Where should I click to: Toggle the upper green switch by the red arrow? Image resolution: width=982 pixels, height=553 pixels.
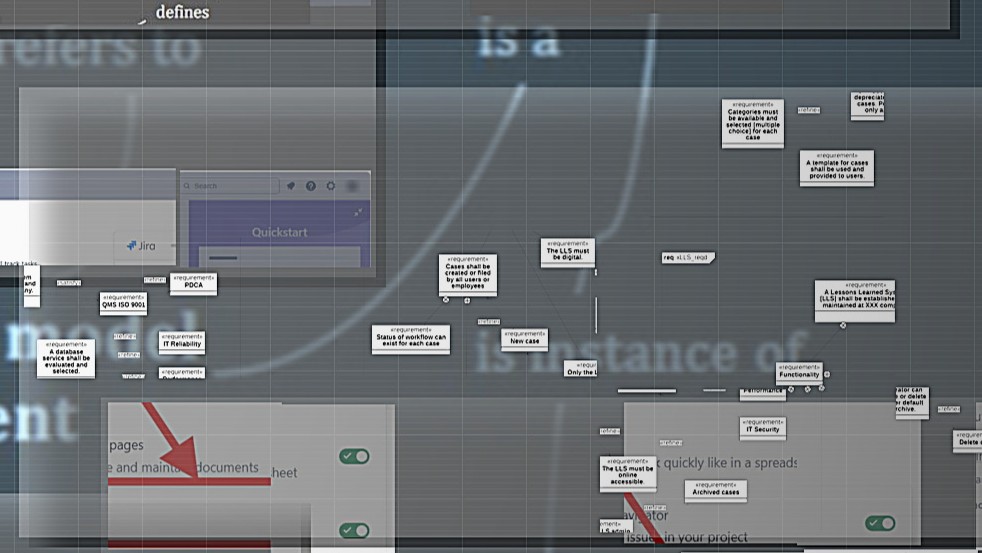click(x=354, y=456)
